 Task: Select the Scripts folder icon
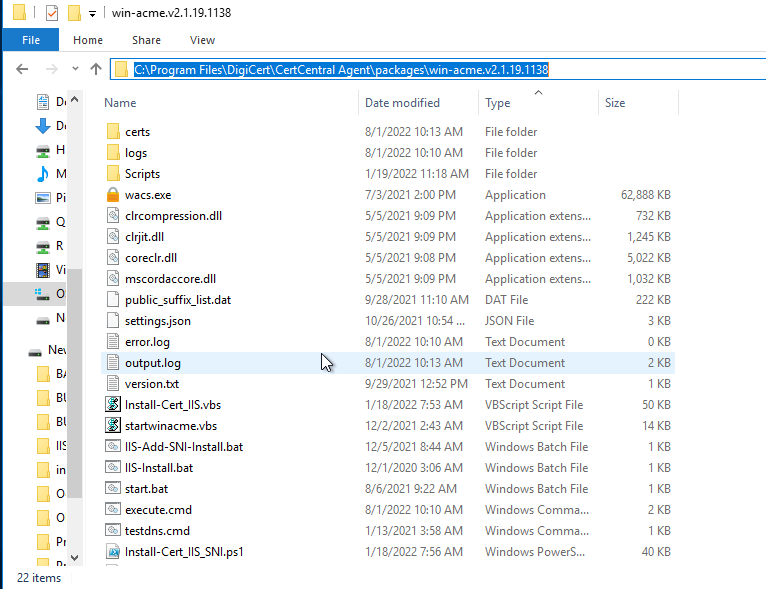coord(113,173)
